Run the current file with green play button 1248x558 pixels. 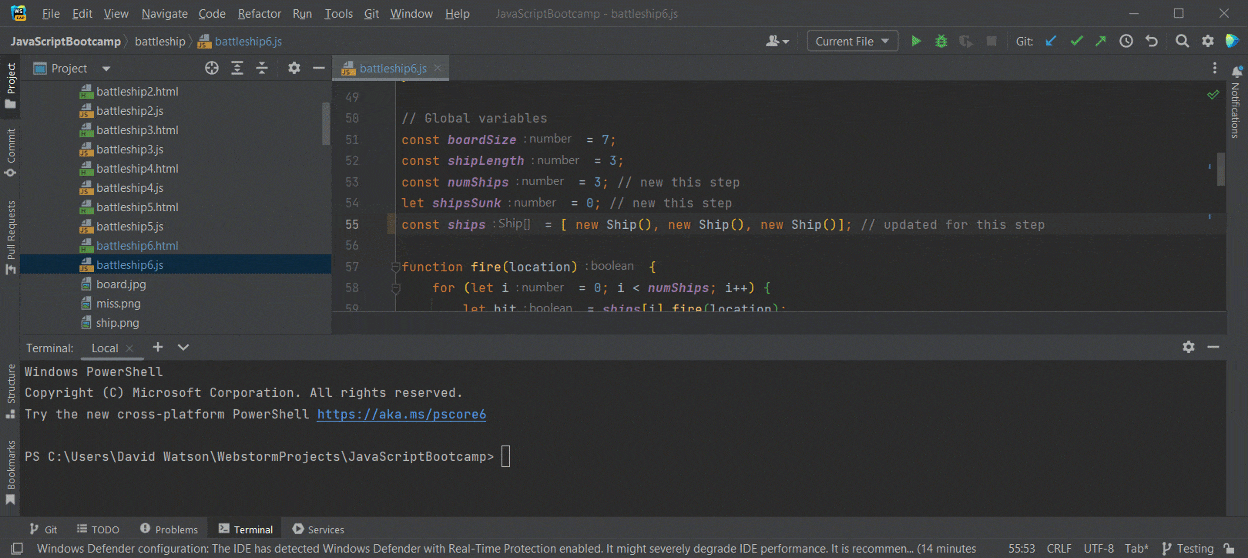[915, 41]
